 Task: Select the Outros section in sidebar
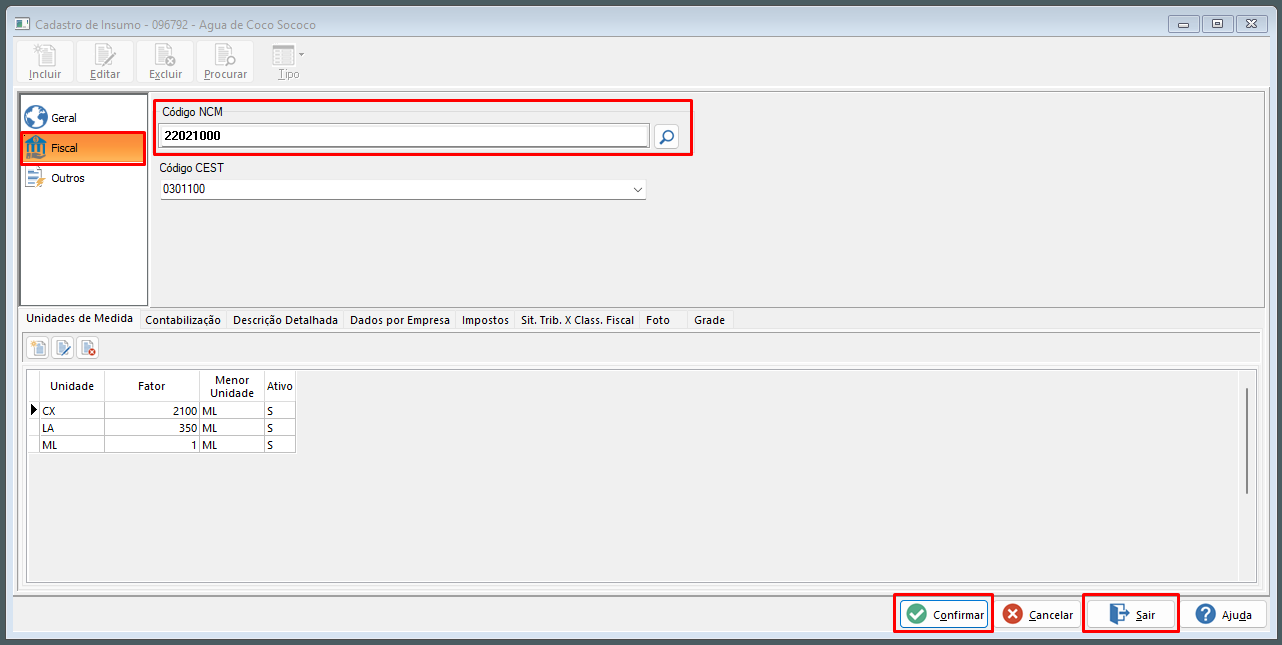point(84,178)
